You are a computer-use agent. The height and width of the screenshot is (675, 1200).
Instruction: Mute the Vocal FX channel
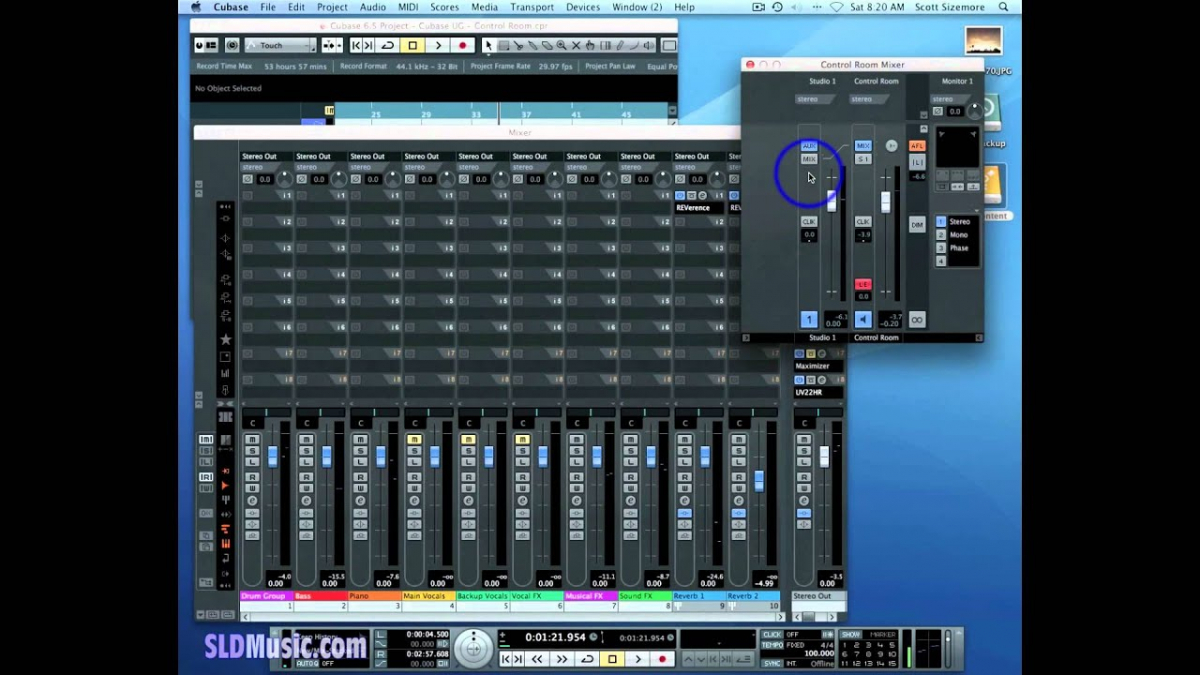[522, 440]
